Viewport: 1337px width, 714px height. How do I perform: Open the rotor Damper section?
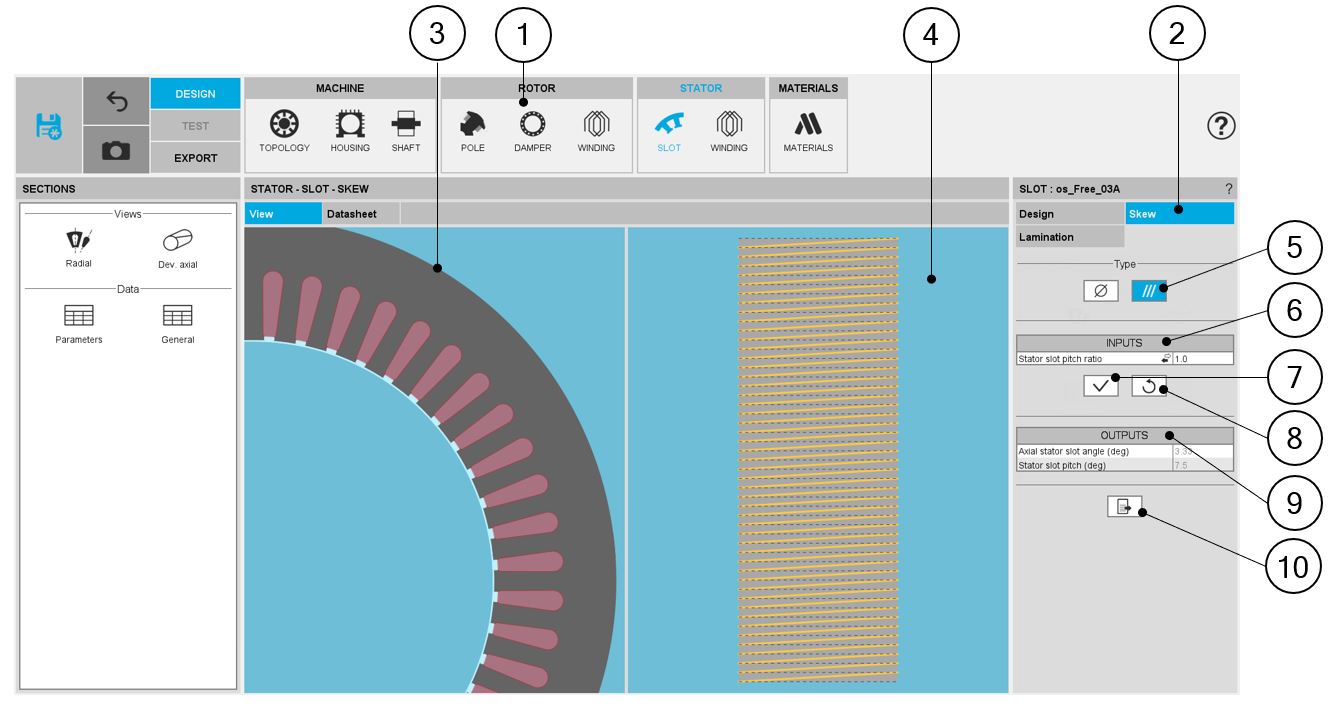pyautogui.click(x=532, y=130)
